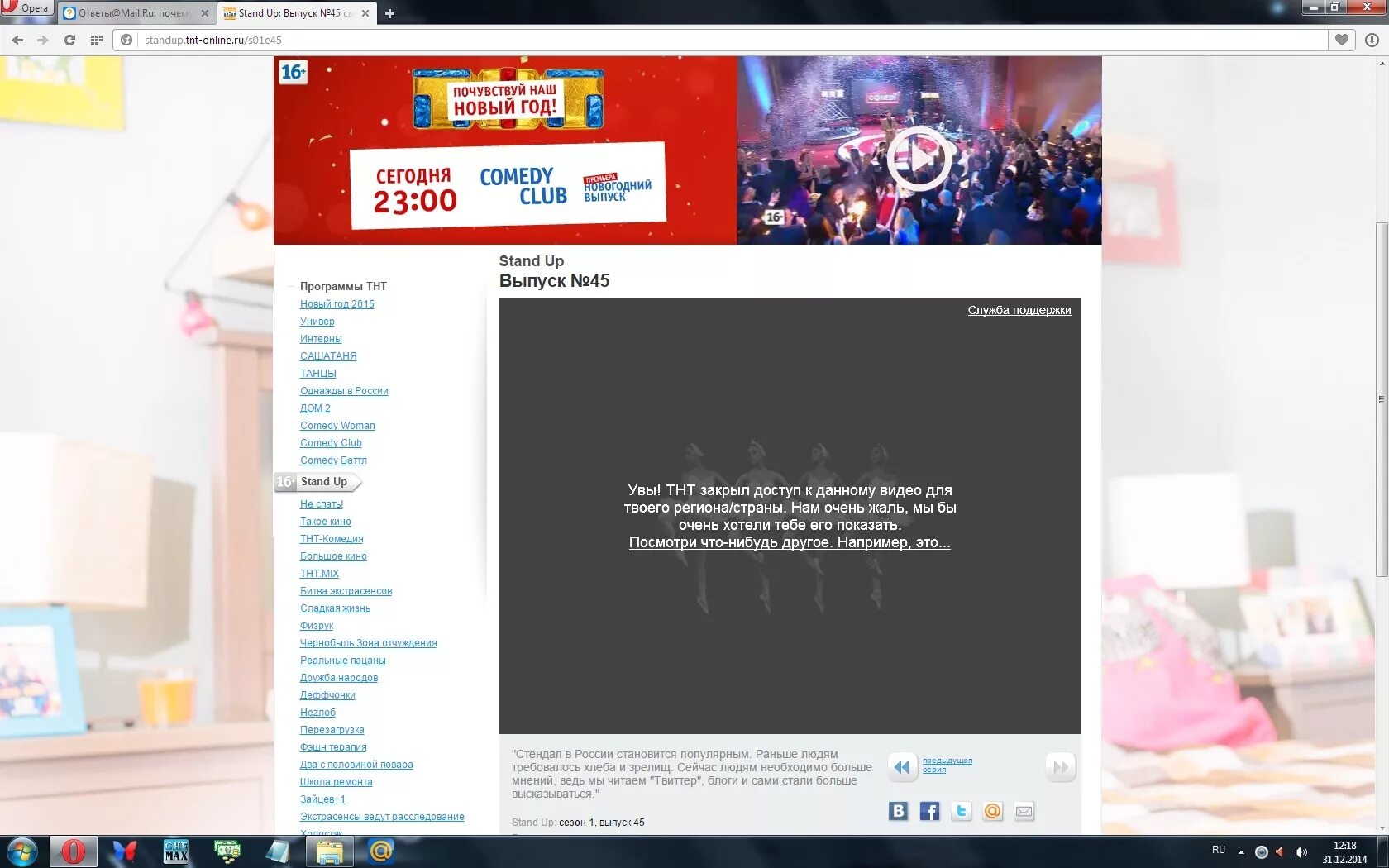Open Два с половиной повара link
Image resolution: width=1389 pixels, height=868 pixels.
coord(356,765)
